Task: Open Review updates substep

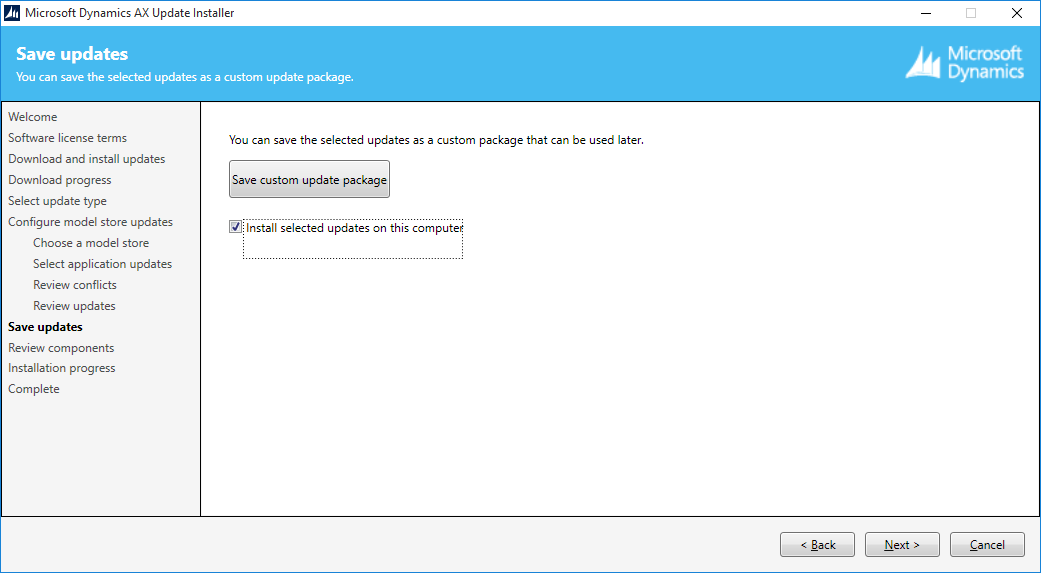Action: (74, 306)
